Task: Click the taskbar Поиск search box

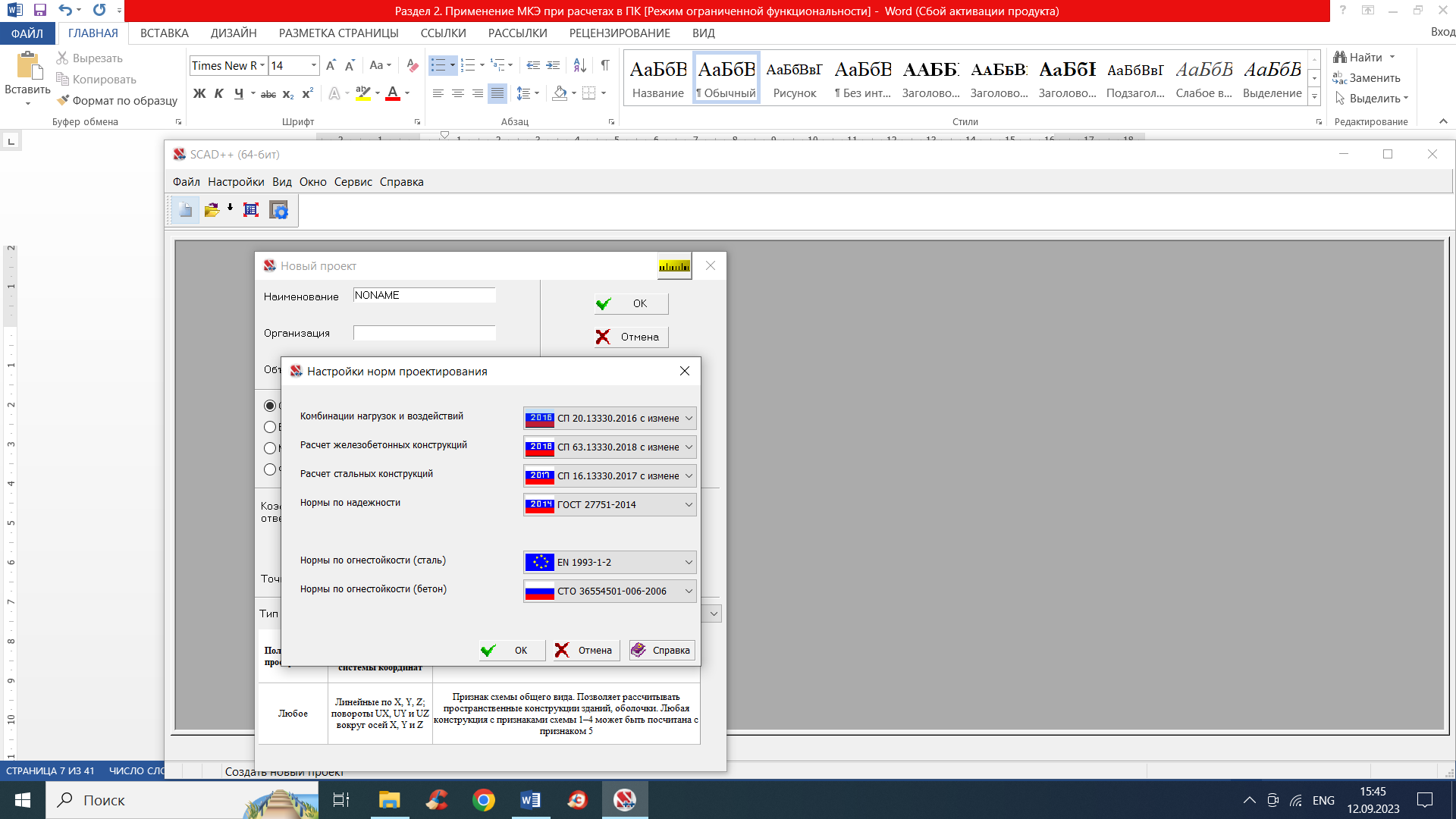Action: (x=182, y=800)
